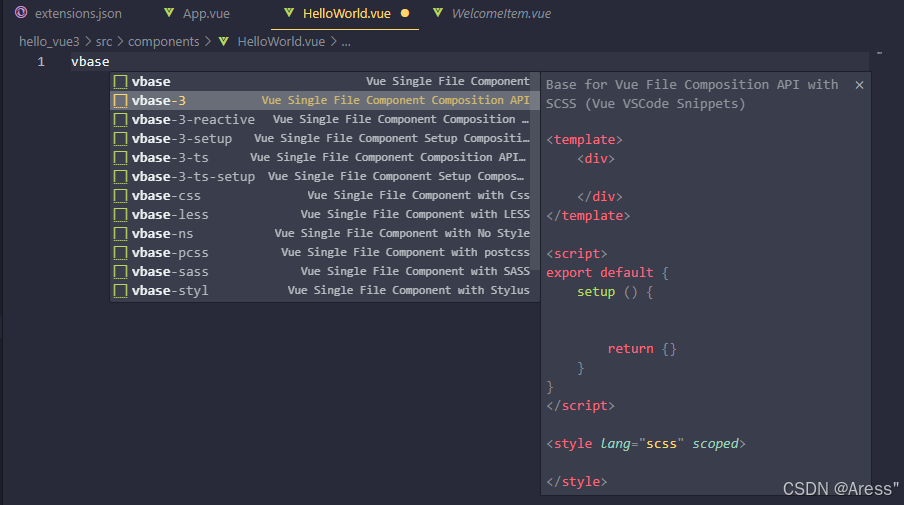Click the snippet icon beside vbase-sass

tap(120, 272)
